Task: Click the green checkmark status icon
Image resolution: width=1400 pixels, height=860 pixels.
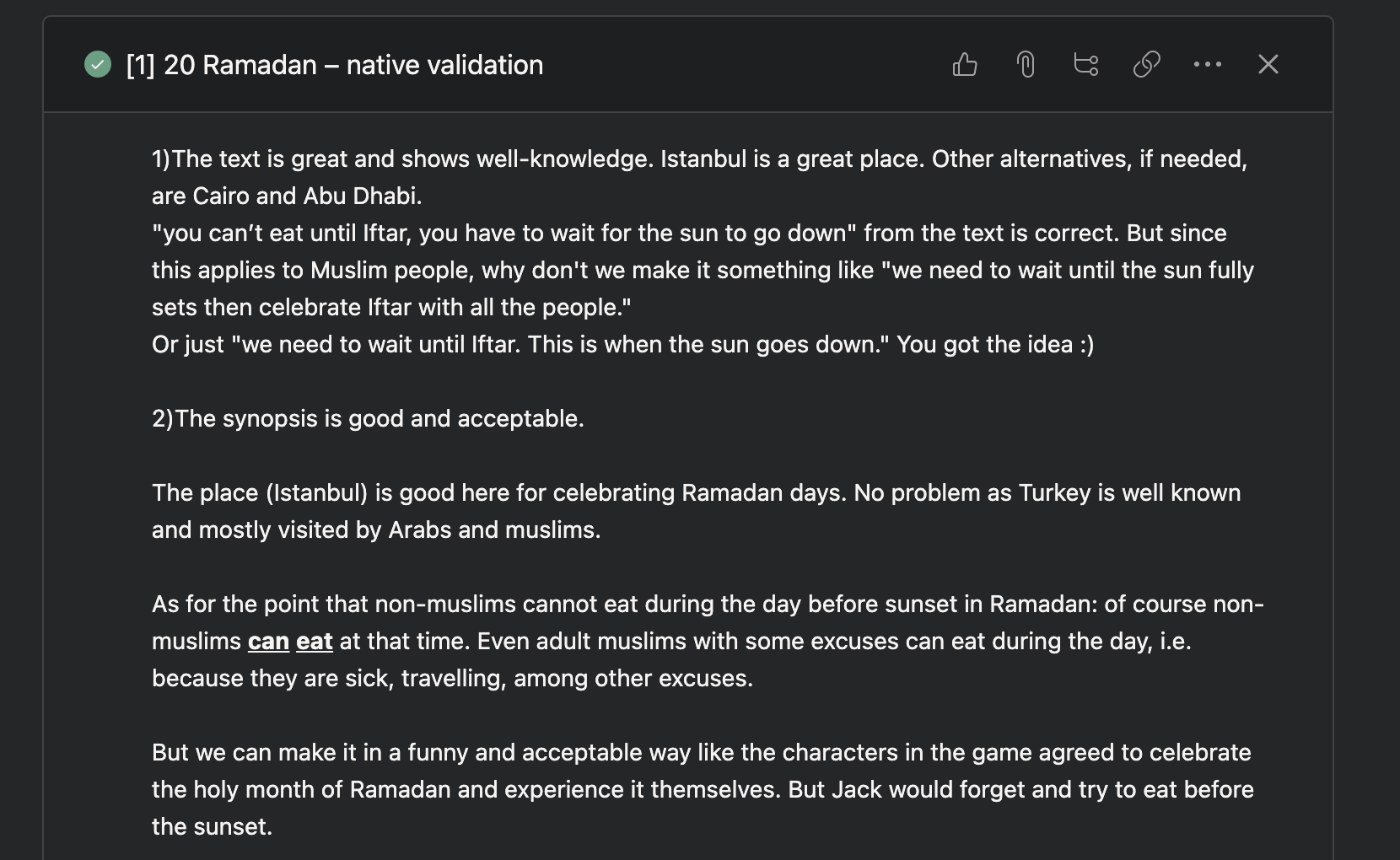Action: tap(98, 64)
